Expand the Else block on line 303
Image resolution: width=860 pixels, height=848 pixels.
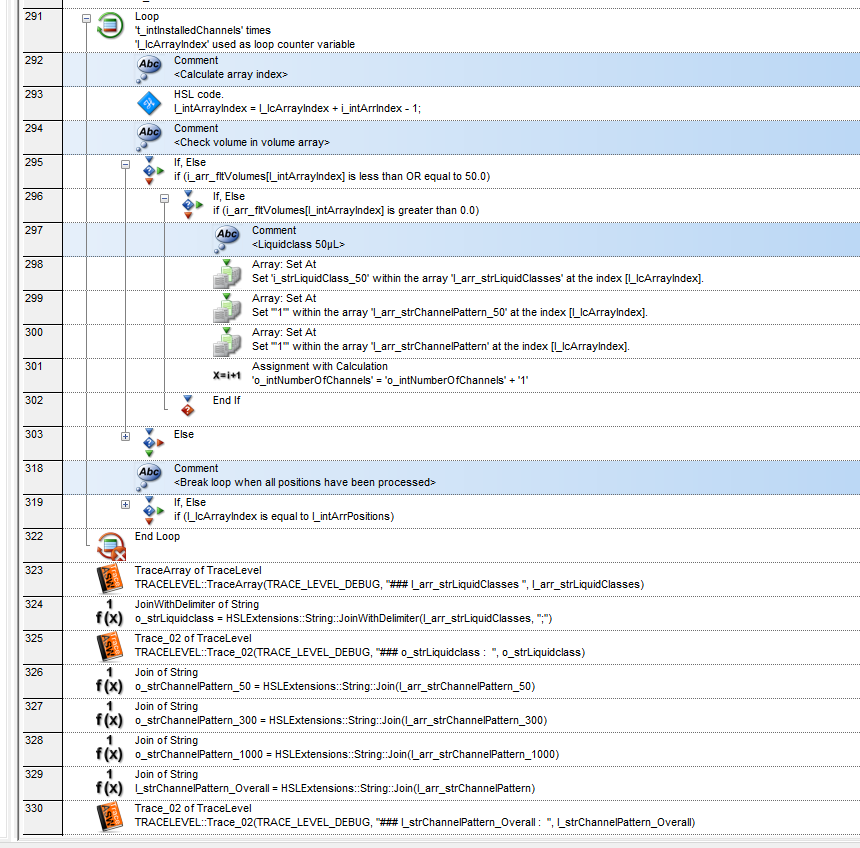point(125,435)
